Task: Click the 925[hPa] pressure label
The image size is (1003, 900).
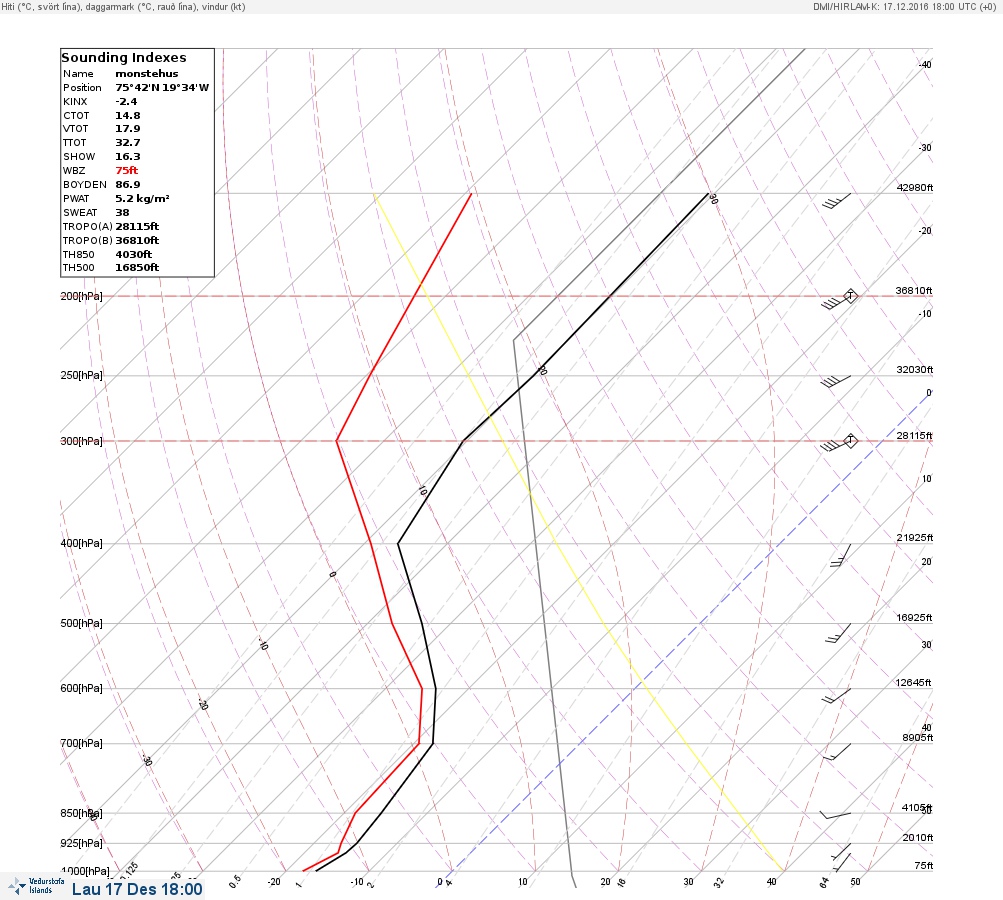Action: click(81, 843)
